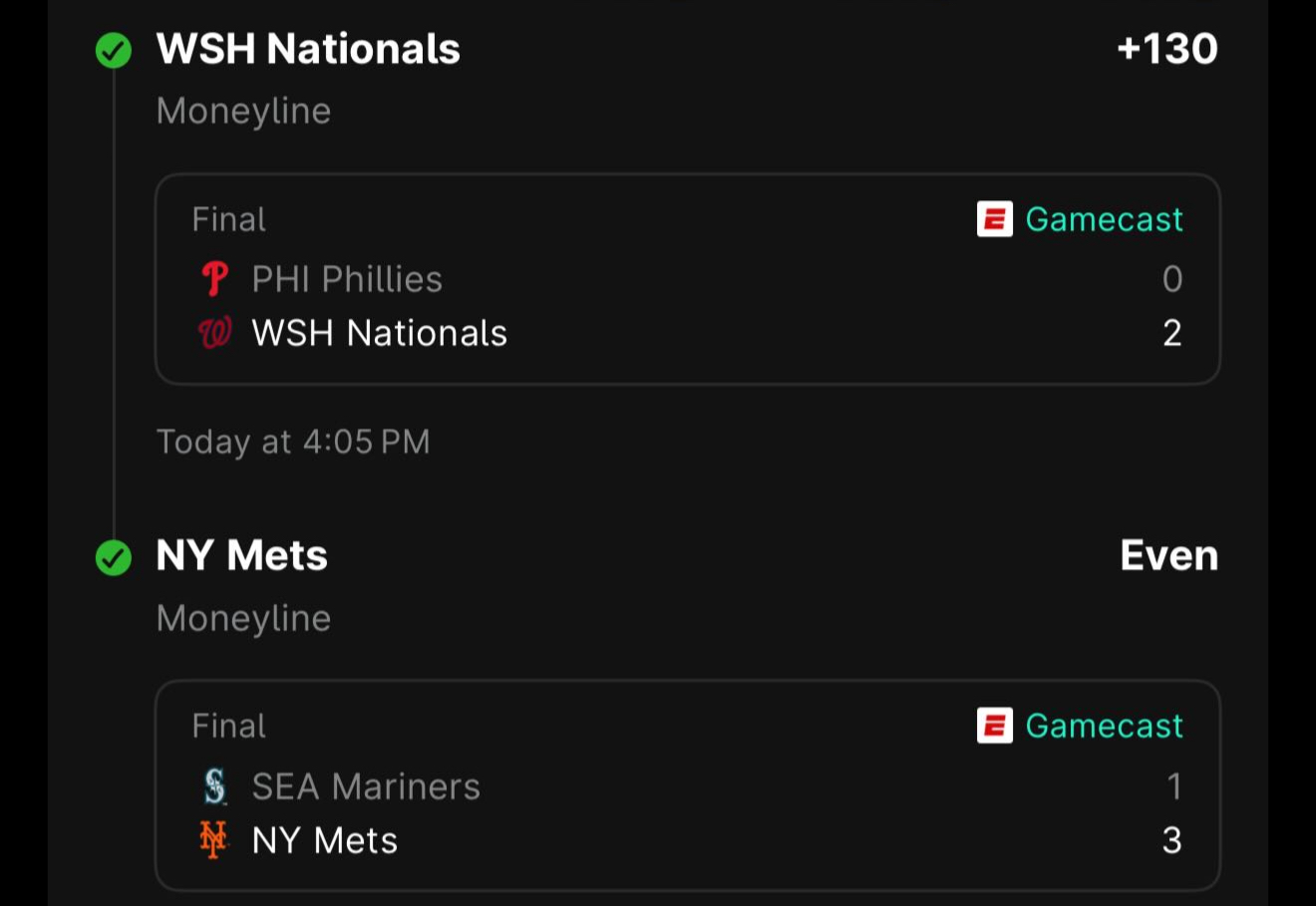Click the green checkmark beside WSH Nationals

click(114, 50)
